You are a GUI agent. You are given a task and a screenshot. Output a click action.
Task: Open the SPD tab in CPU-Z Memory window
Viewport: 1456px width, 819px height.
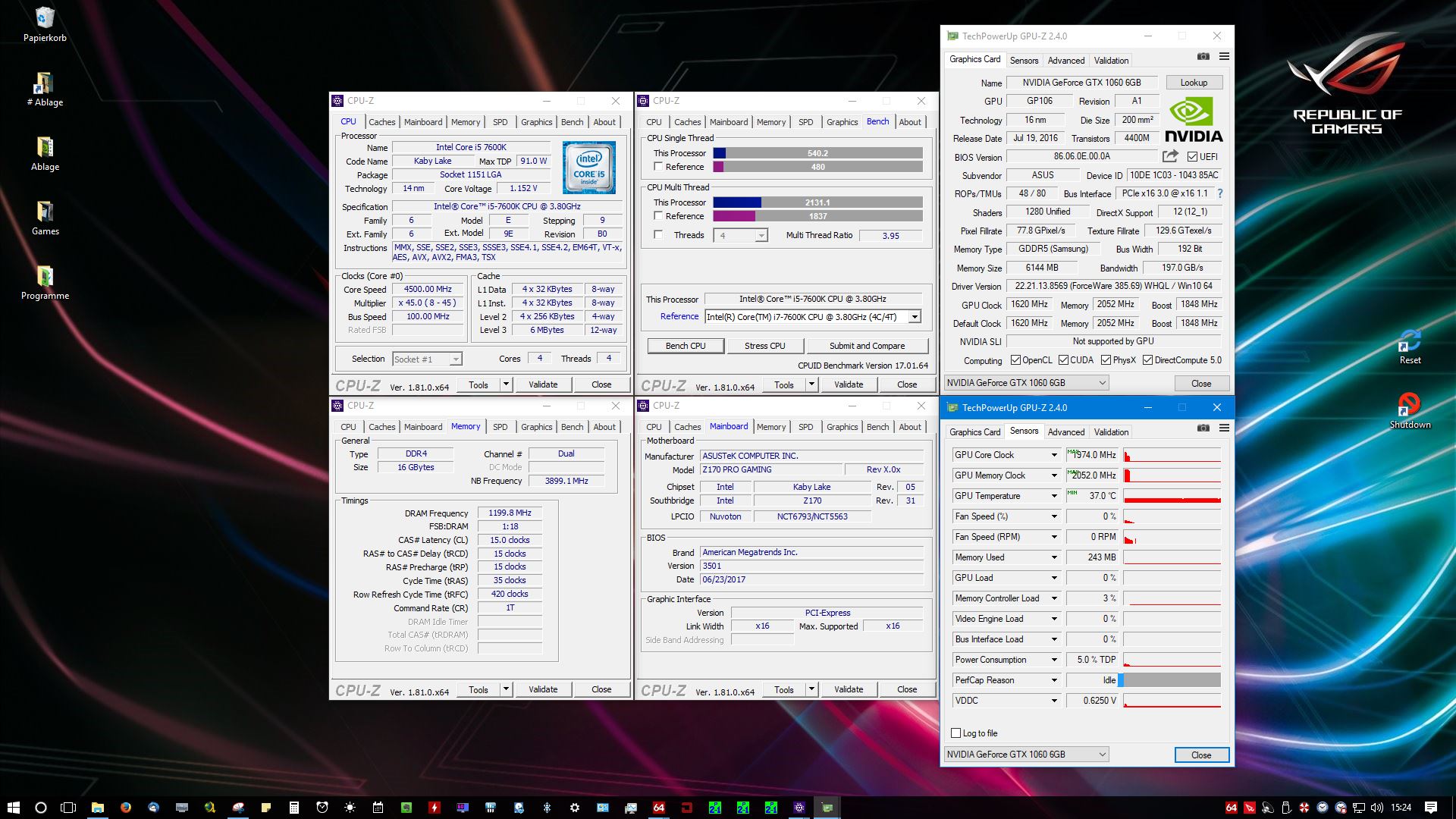pos(500,427)
